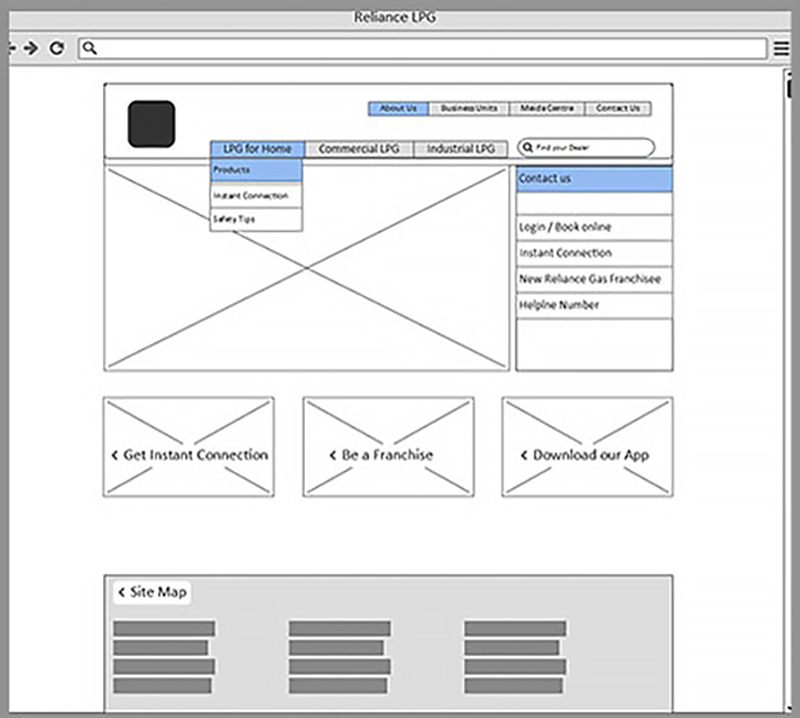The image size is (800, 718).
Task: Click inside the browser address bar
Action: (430, 48)
